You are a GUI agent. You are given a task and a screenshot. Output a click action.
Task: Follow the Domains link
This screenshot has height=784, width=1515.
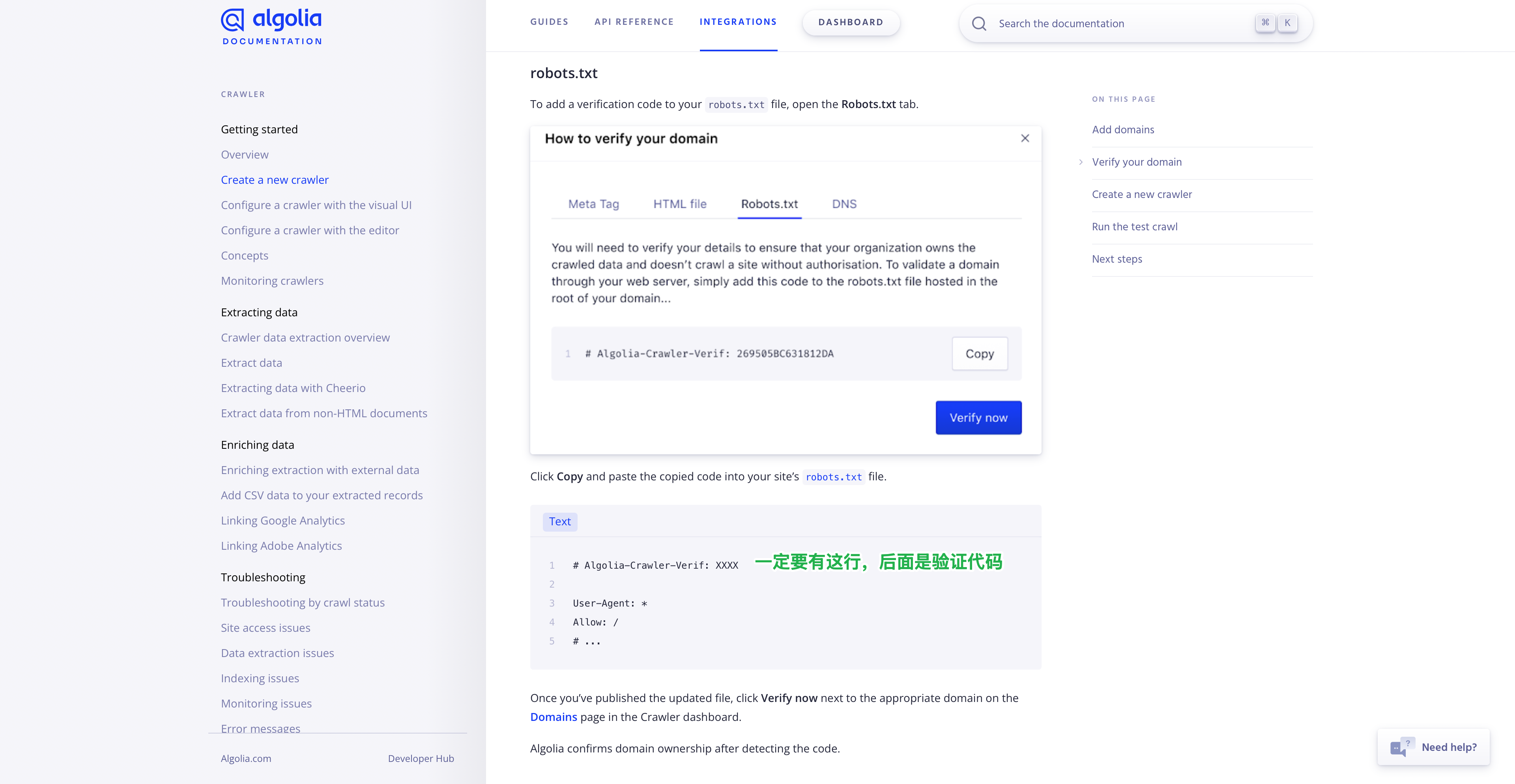[x=554, y=717]
